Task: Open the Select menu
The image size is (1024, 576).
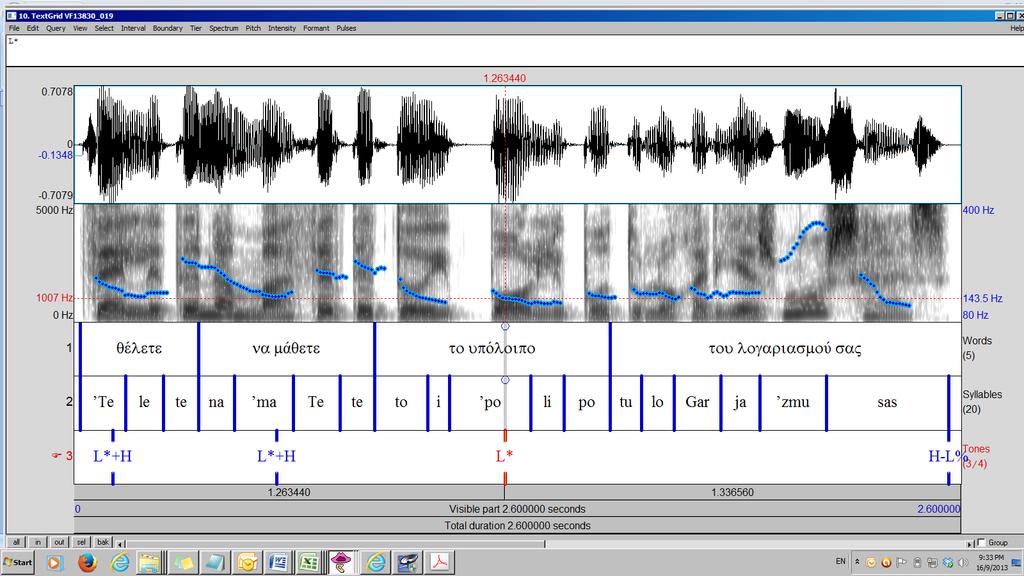Action: pos(104,28)
